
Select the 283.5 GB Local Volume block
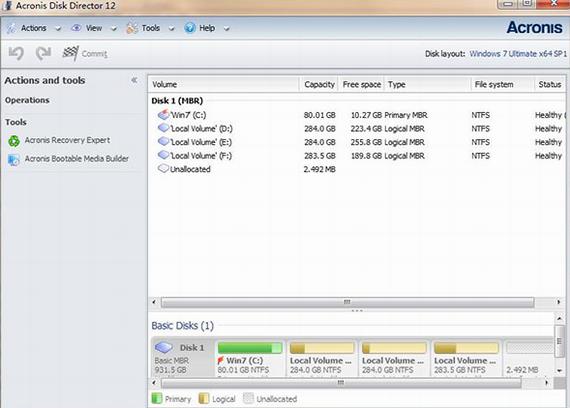point(466,358)
